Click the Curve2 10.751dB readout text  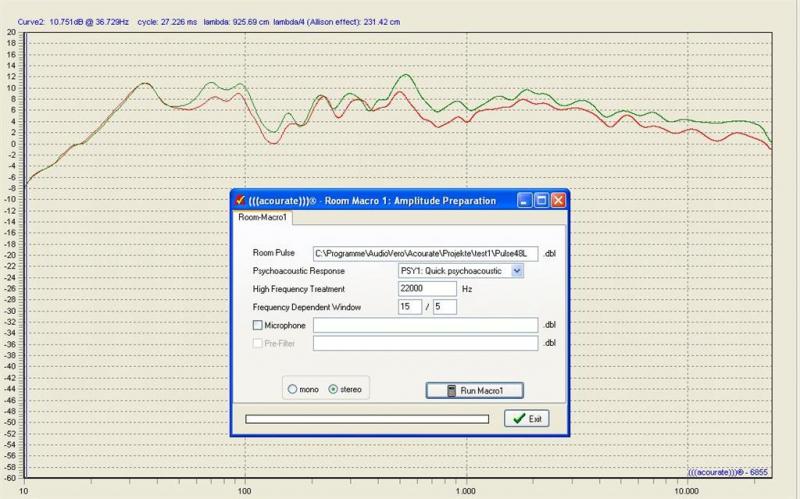point(73,22)
